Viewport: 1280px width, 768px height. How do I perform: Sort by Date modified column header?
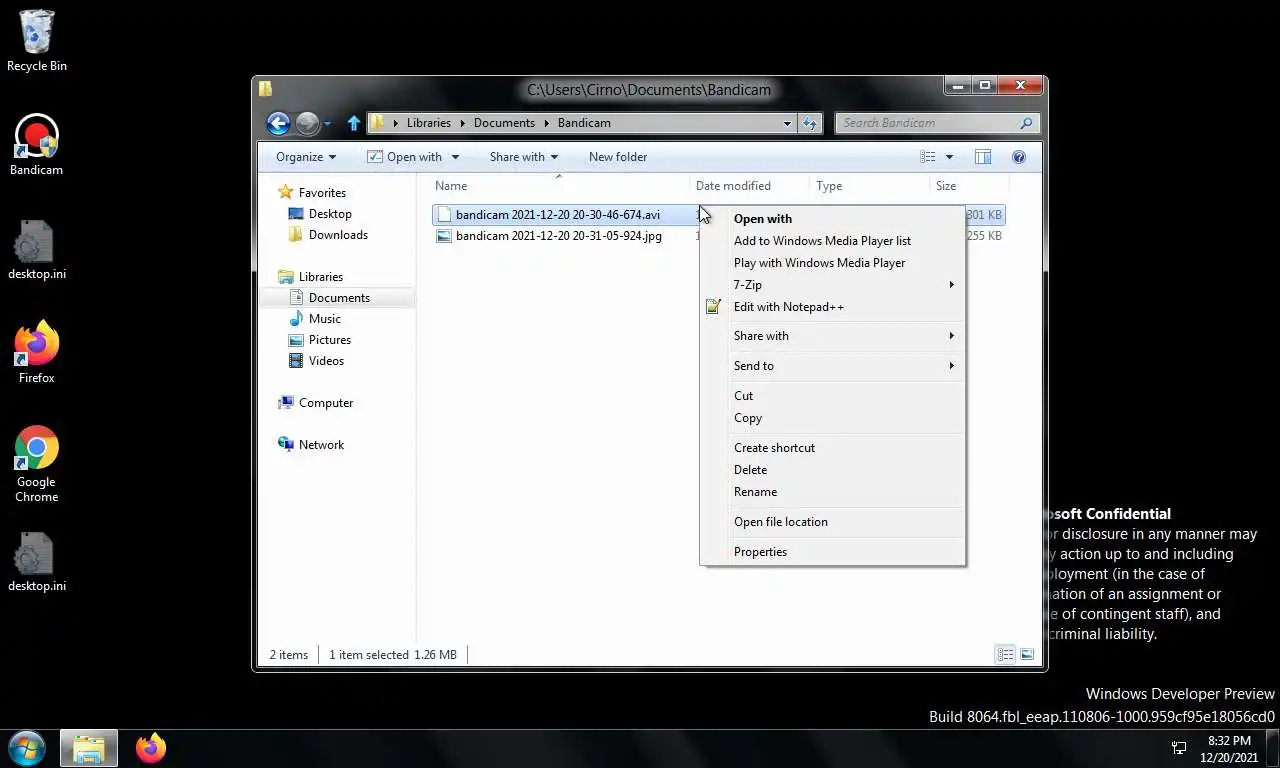click(x=750, y=186)
